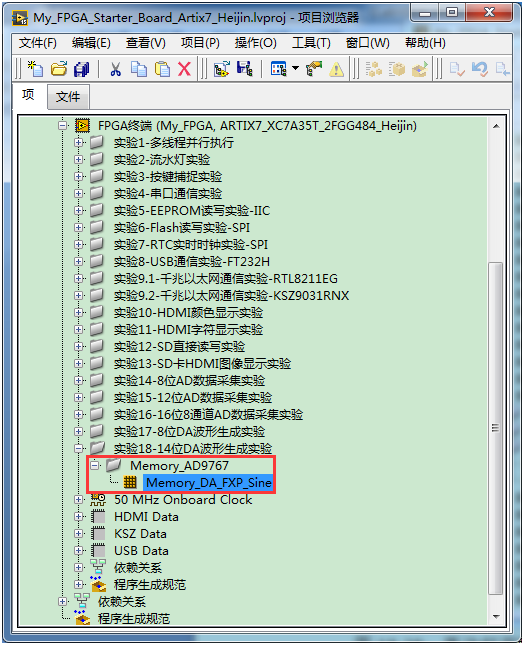The image size is (524, 645).
Task: Click the New Project toolbar icon
Action: click(35, 69)
